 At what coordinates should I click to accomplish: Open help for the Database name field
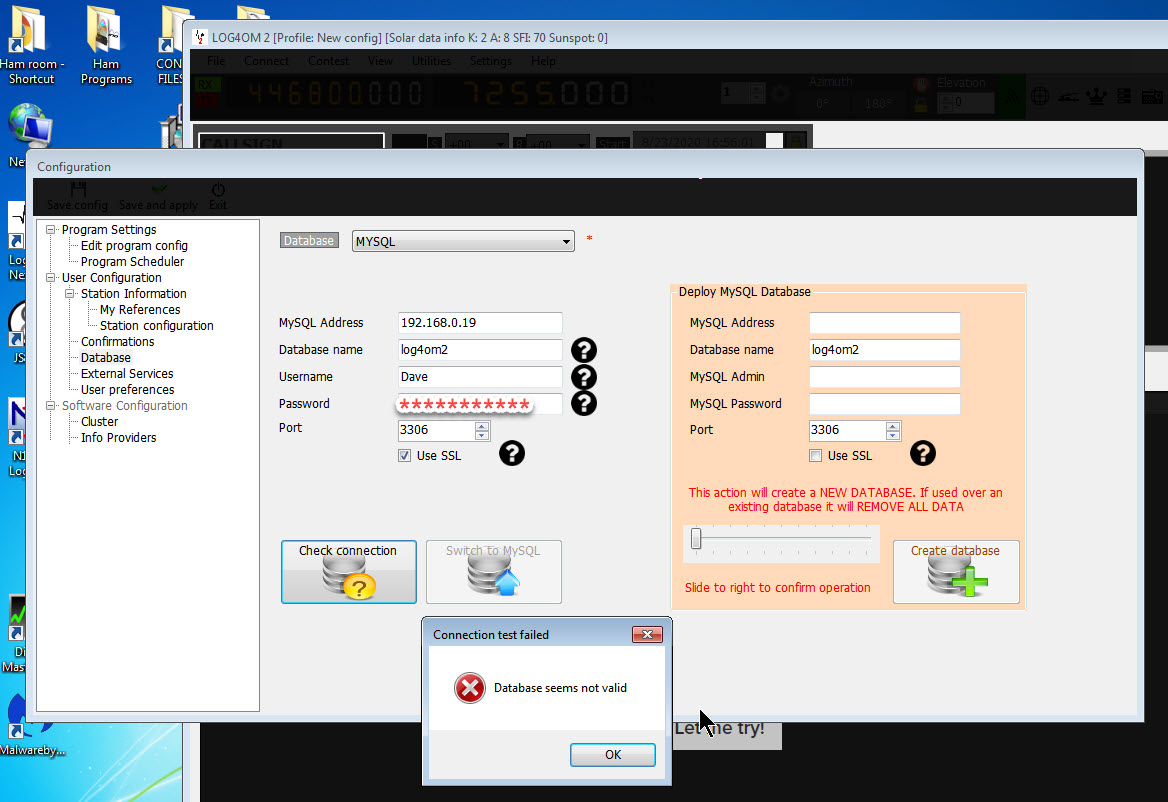(584, 350)
